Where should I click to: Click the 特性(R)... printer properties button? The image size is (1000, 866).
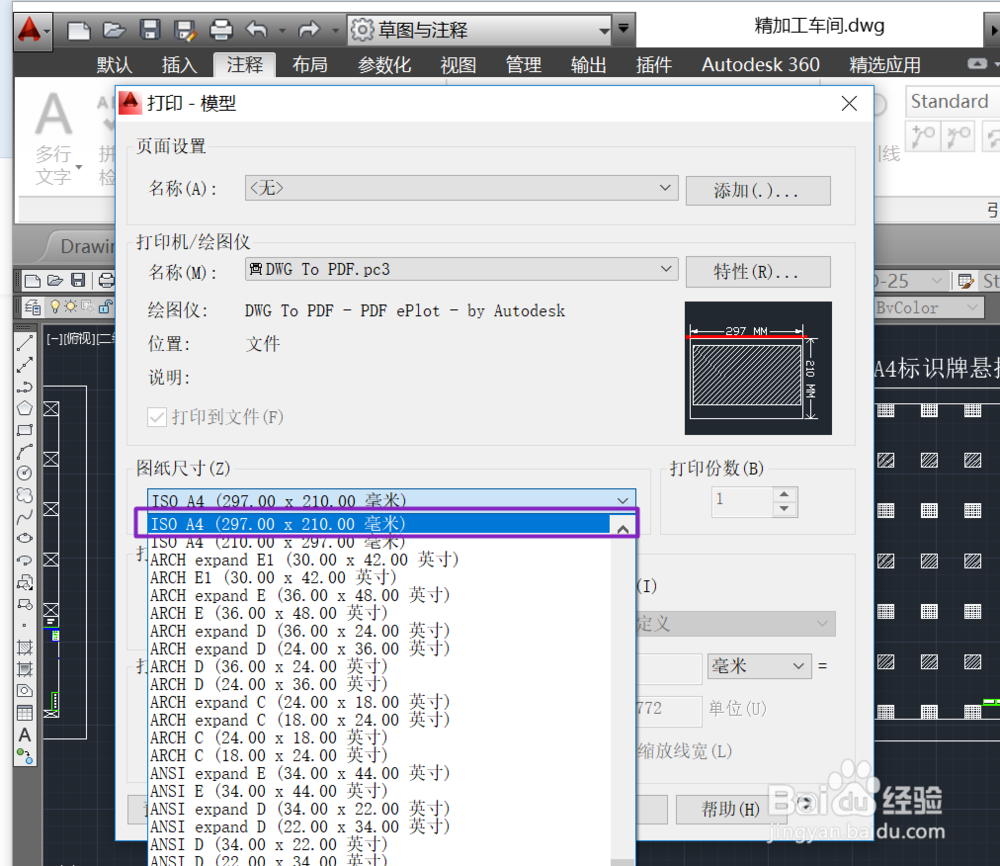pyautogui.click(x=758, y=272)
